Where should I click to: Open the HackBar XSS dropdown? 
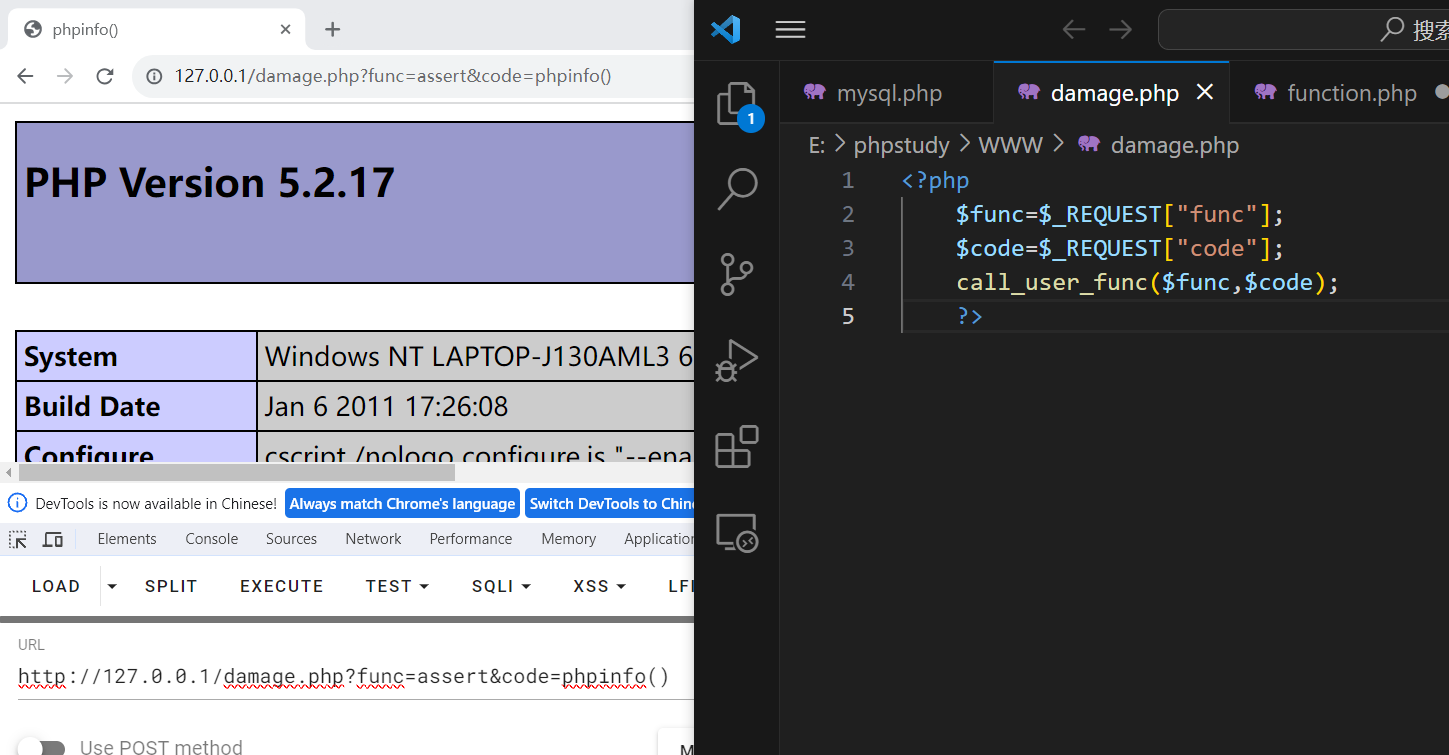pyautogui.click(x=599, y=586)
